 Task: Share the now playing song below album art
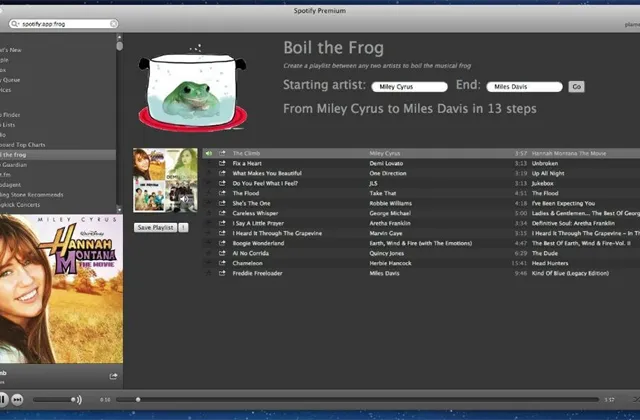click(113, 376)
